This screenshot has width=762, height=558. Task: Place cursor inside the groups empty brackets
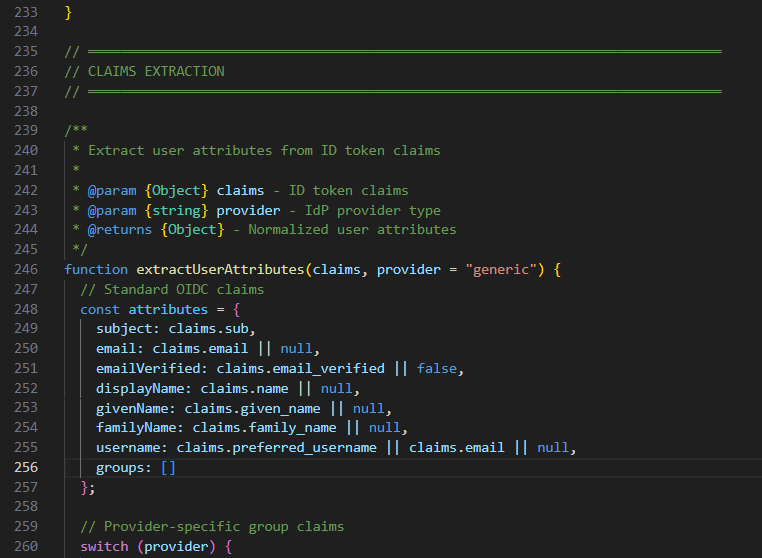[168, 468]
